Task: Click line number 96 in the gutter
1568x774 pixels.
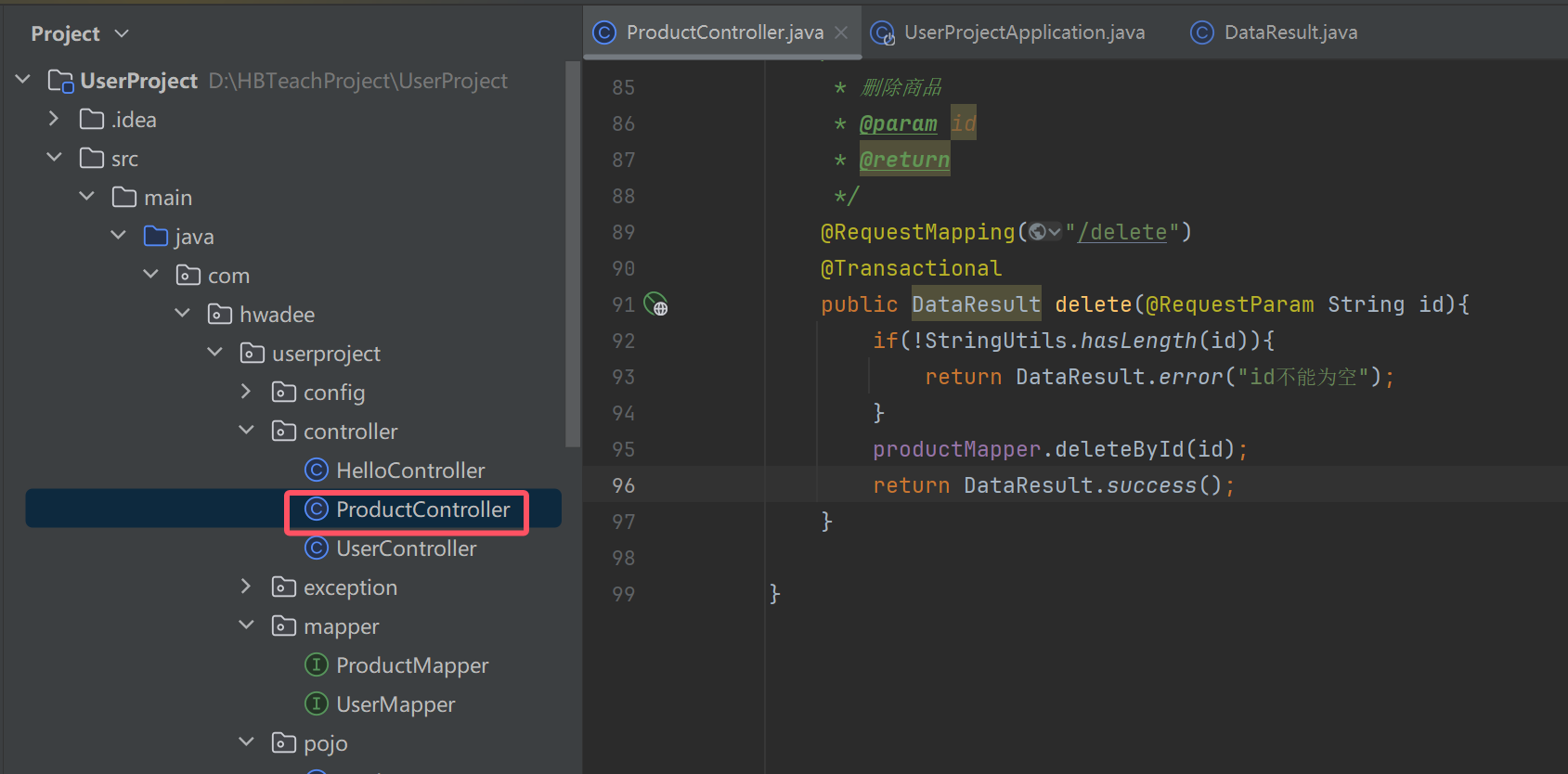Action: [624, 485]
